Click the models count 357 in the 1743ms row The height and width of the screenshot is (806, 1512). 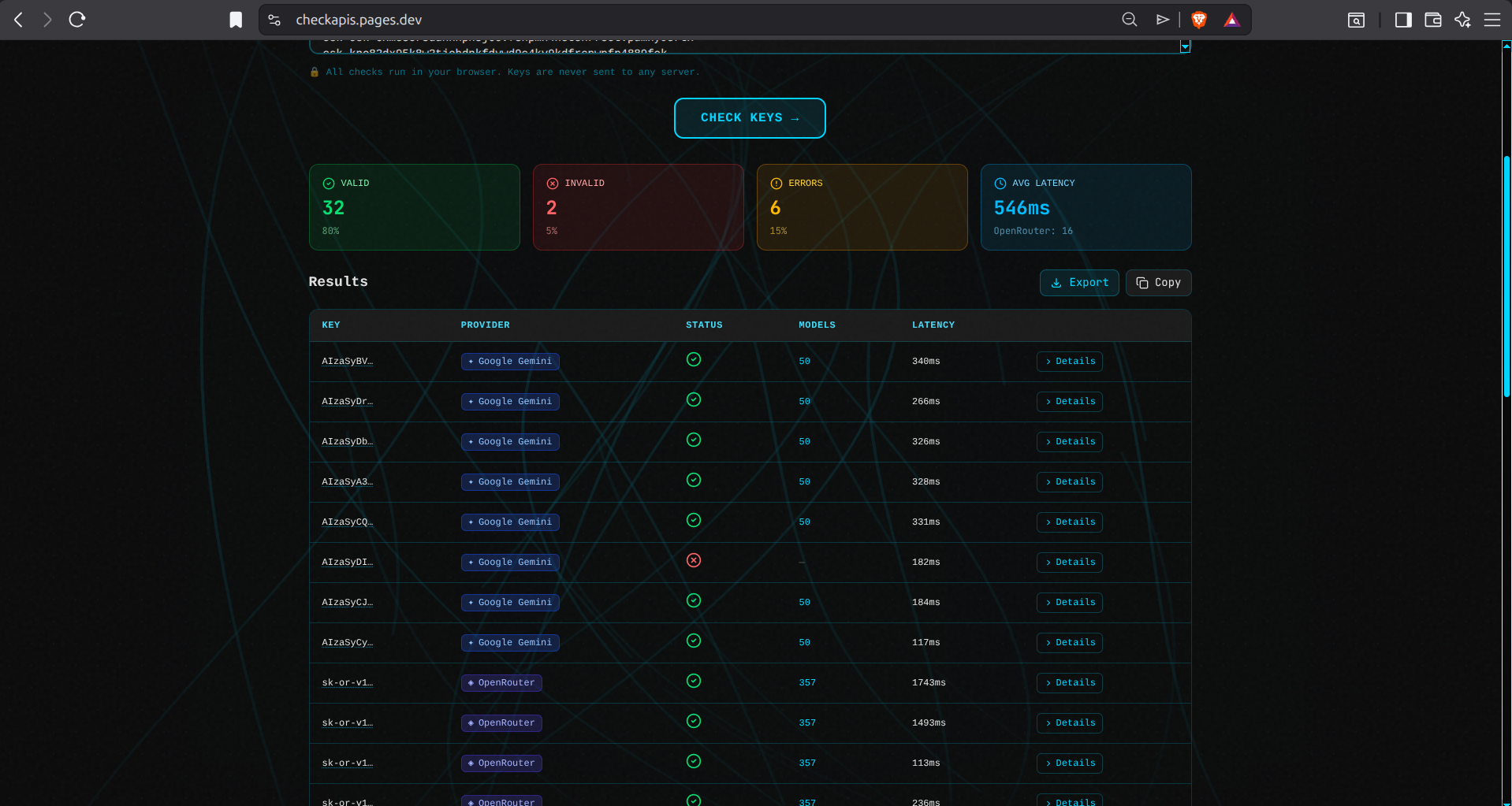[x=807, y=683]
